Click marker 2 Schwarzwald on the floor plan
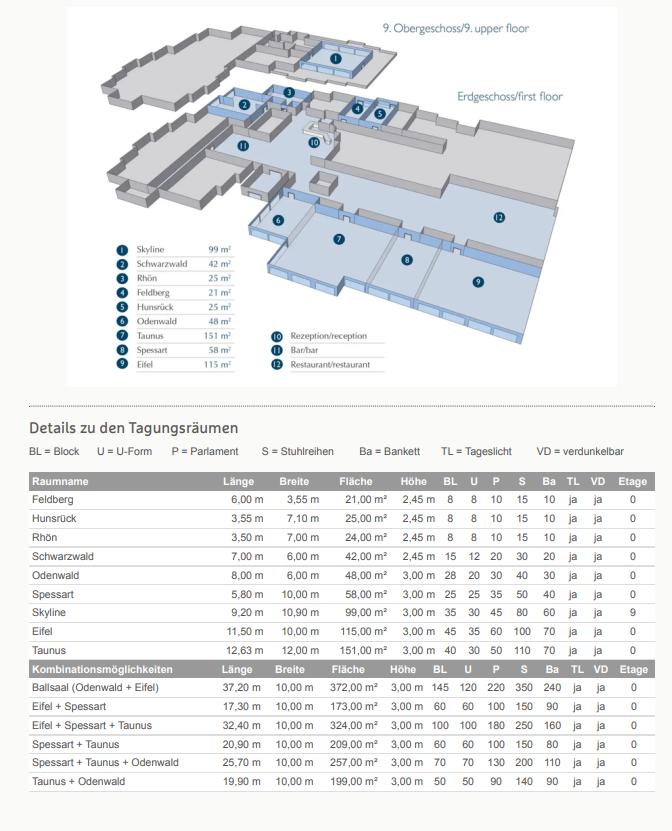This screenshot has width=672, height=831. [x=244, y=104]
